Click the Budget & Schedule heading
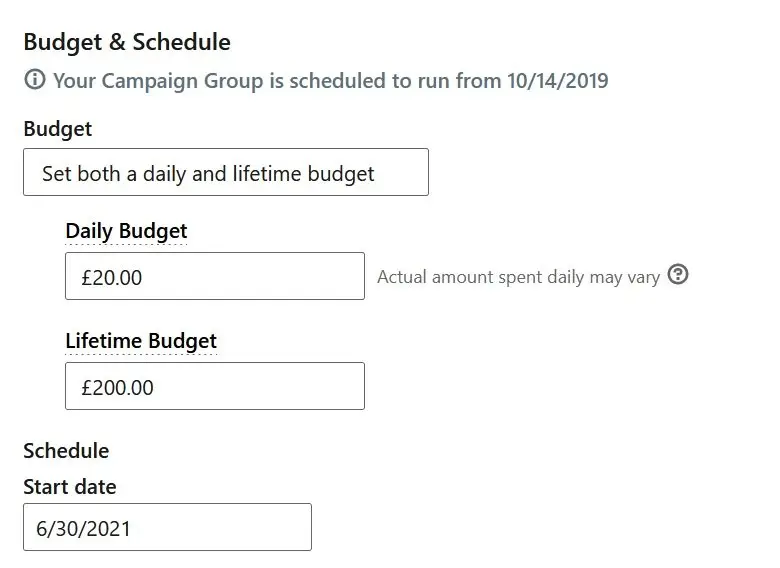The width and height of the screenshot is (780, 568). pyautogui.click(x=127, y=42)
